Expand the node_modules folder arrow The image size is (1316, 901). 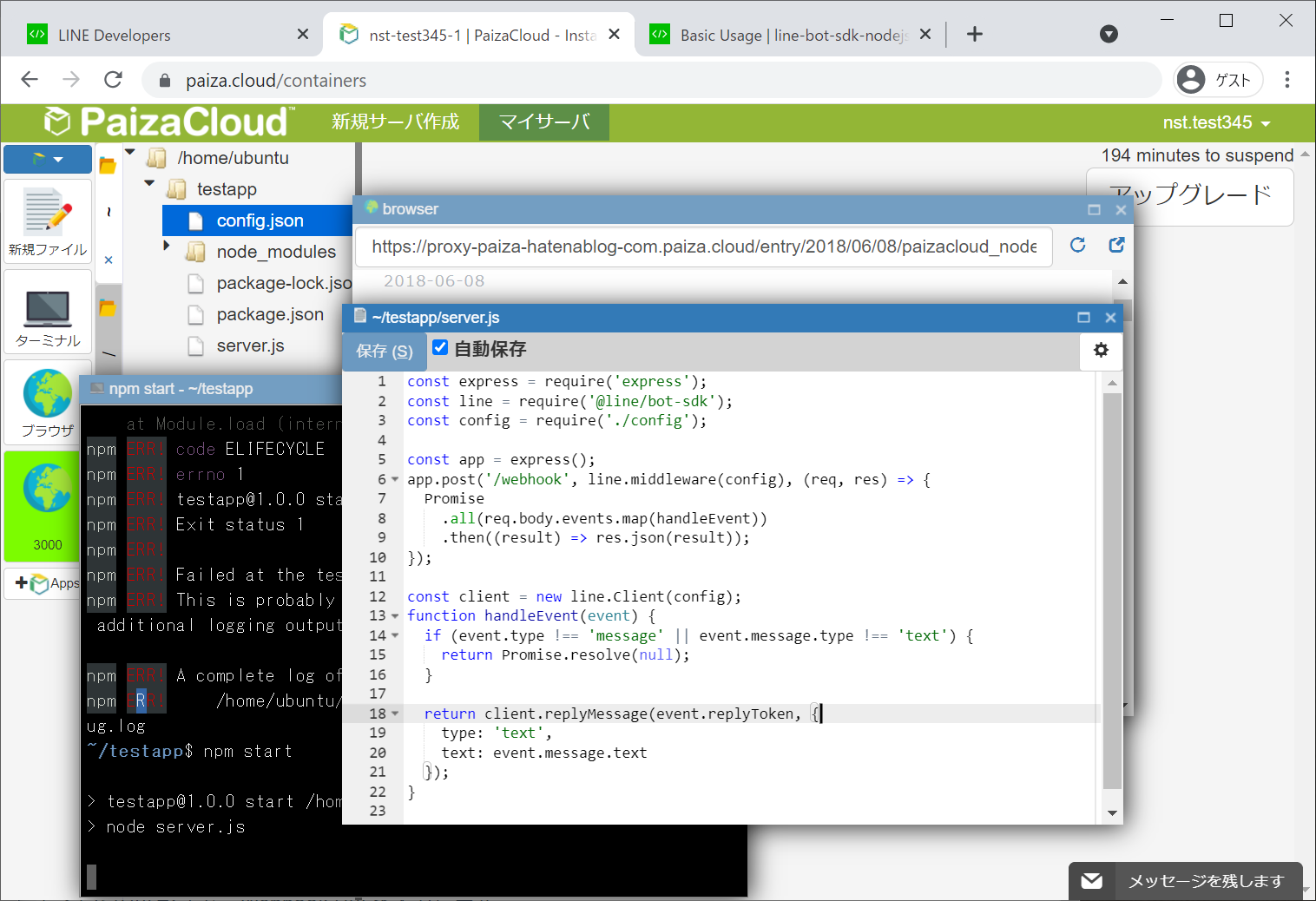167,247
